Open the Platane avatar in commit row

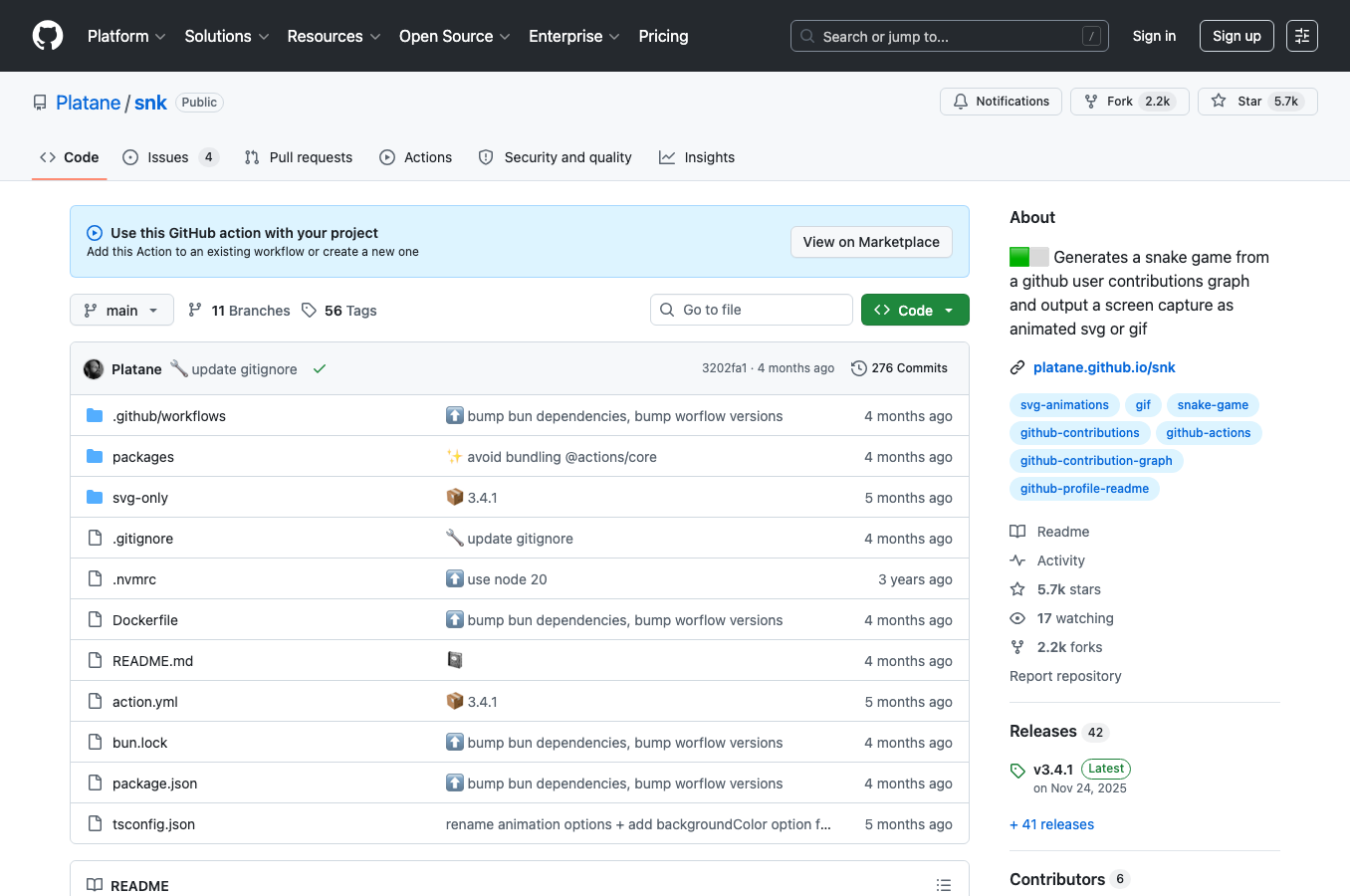[x=94, y=369]
